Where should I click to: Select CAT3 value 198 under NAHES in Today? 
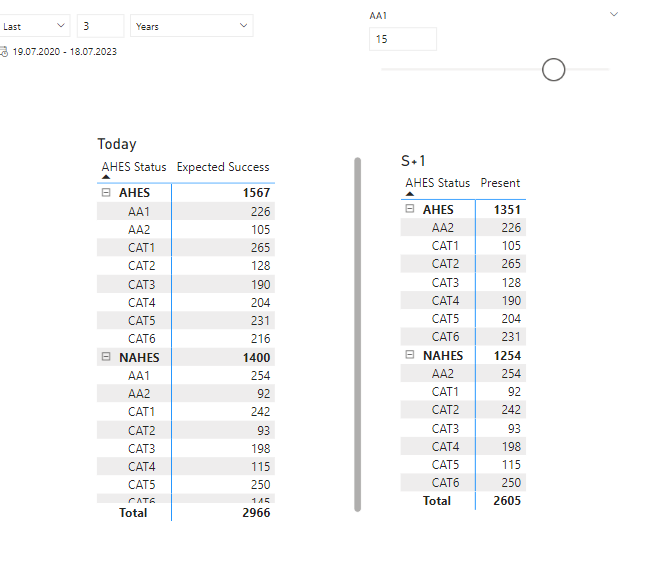click(x=260, y=449)
